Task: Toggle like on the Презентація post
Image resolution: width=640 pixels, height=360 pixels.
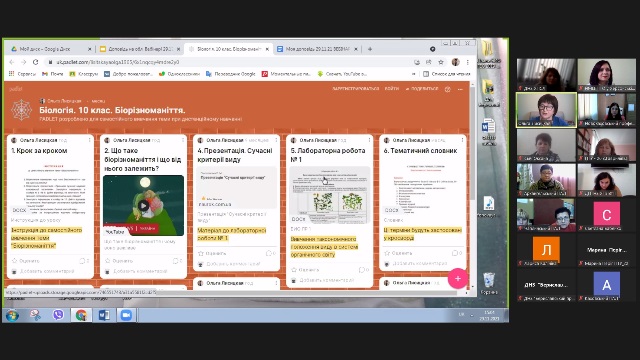Action: click(212, 253)
